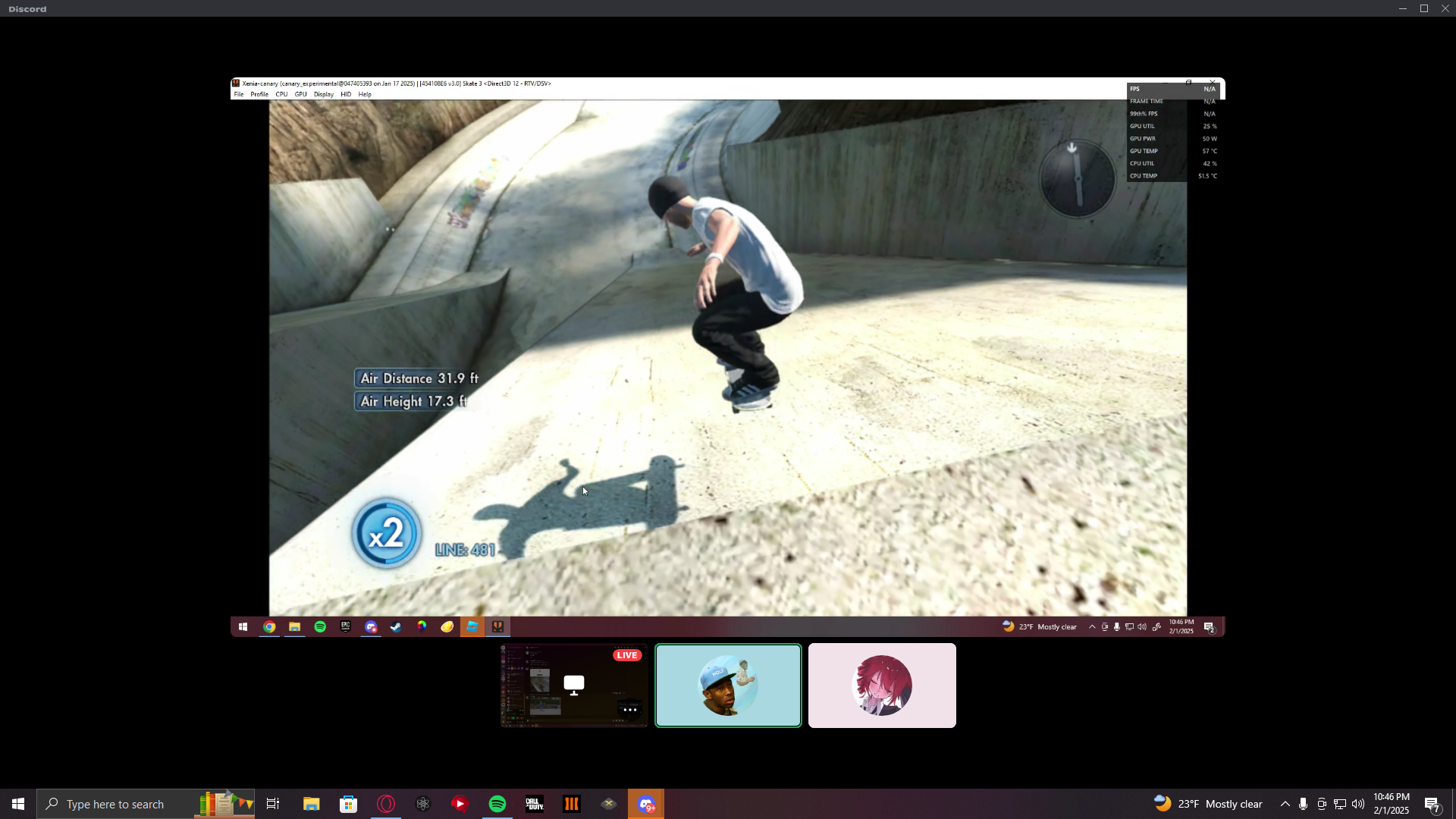1456x819 pixels.
Task: Open the Microsoft Store taskbar icon
Action: click(x=349, y=804)
